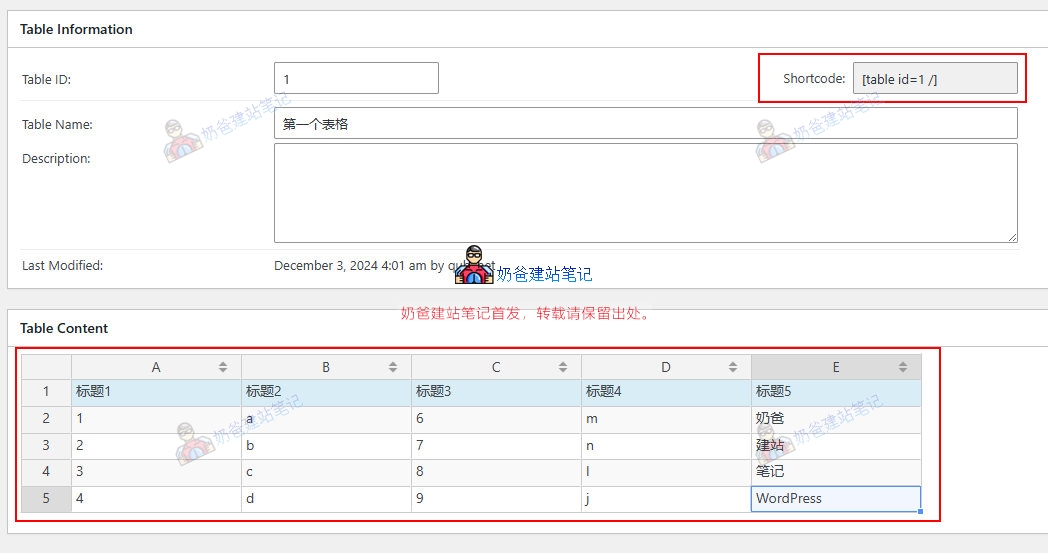Screen dimensions: 1048x553
Task: Click cell C2 containing 6
Action: (496, 419)
